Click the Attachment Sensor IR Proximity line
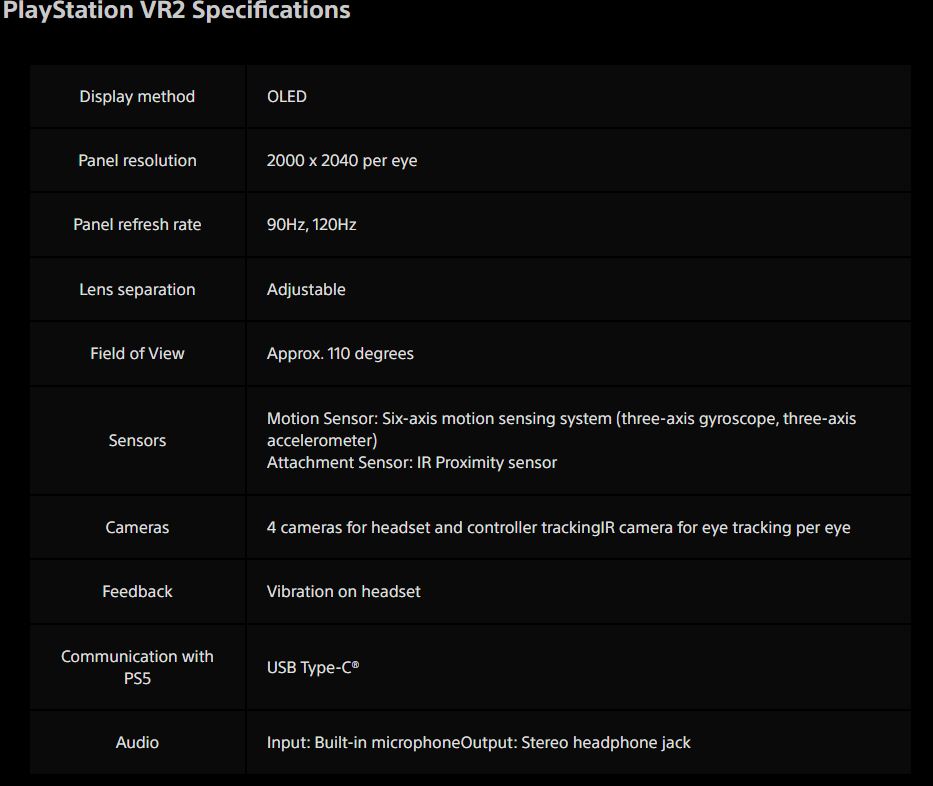 click(412, 462)
